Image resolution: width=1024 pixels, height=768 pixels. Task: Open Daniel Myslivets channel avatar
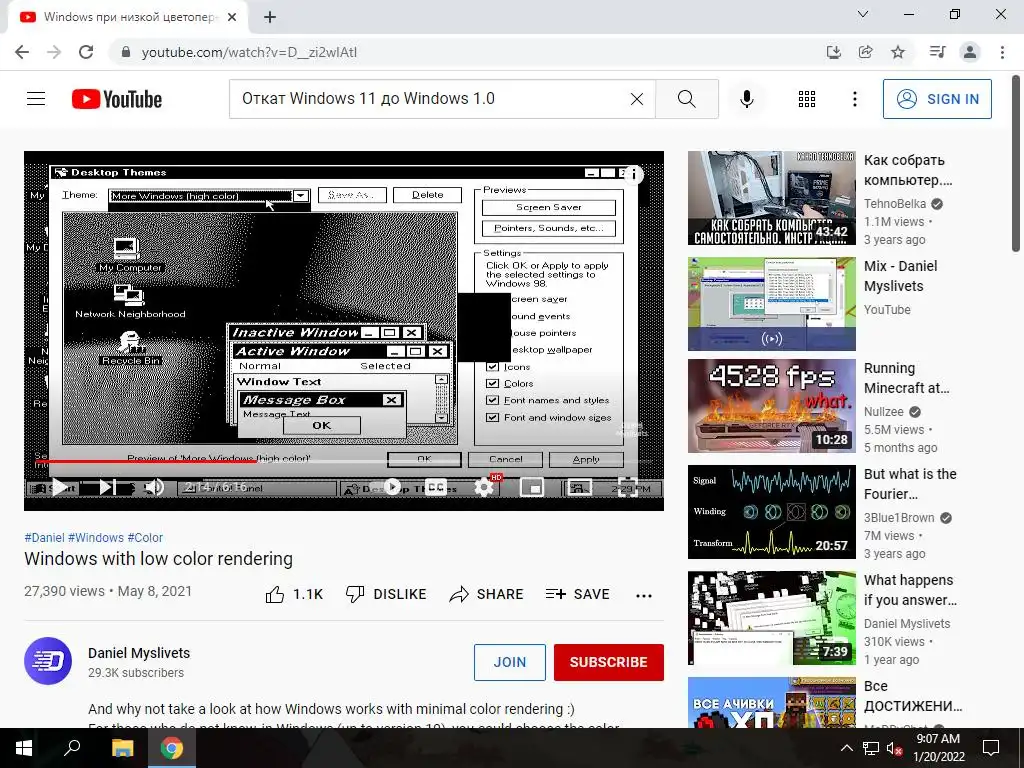(x=48, y=661)
